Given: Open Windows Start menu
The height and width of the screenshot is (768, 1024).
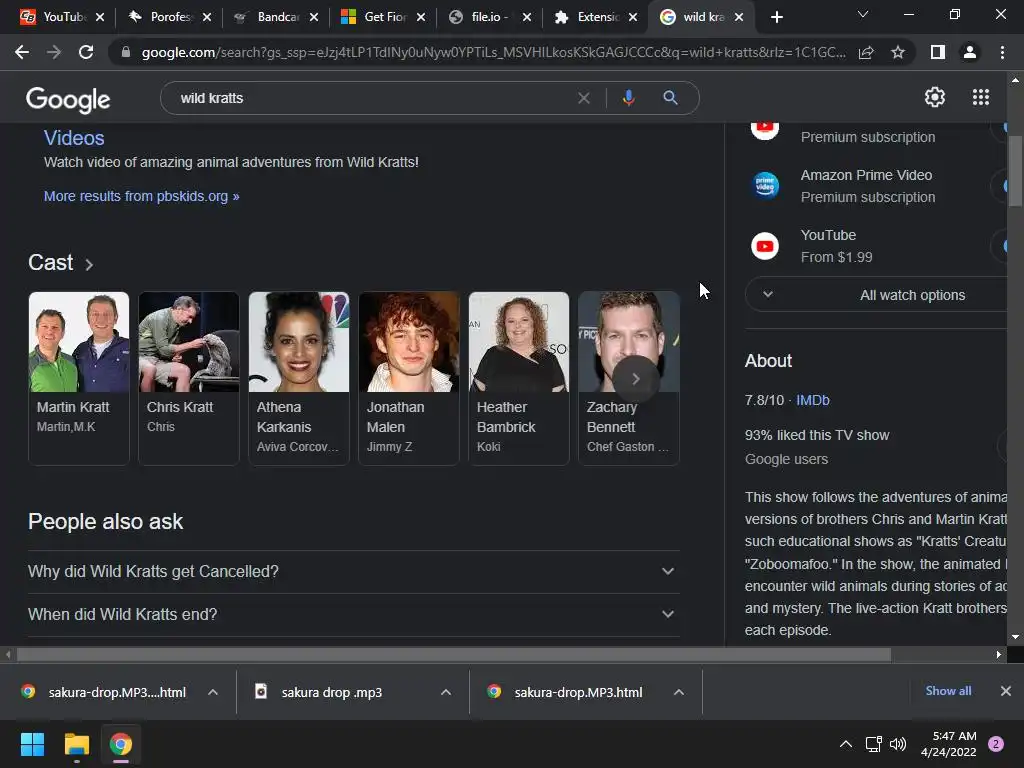Looking at the screenshot, I should tap(32, 744).
